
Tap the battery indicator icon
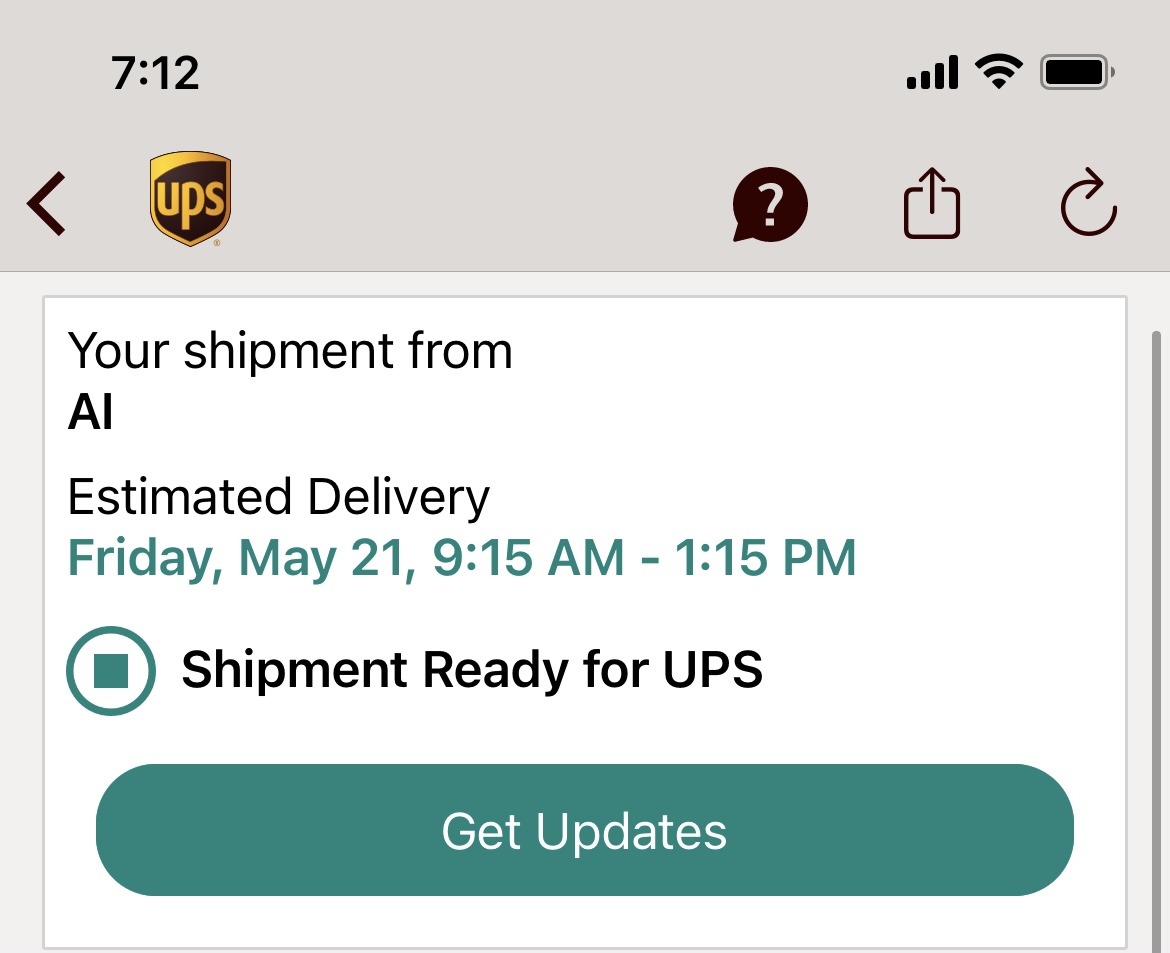tap(1077, 72)
